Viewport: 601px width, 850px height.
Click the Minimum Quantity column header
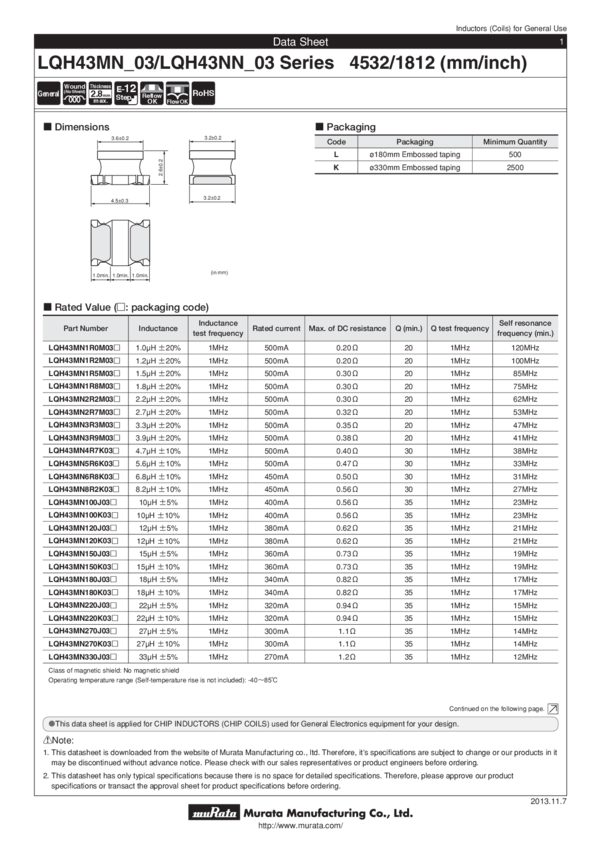click(515, 141)
